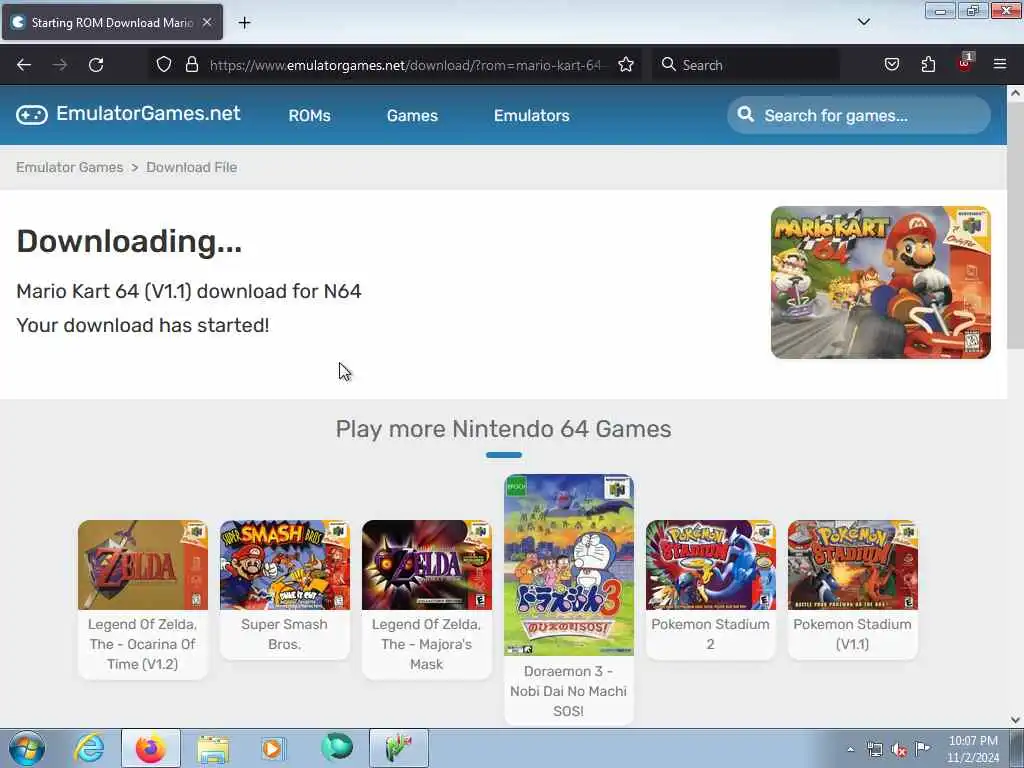Open Super Smash Bros. cover thumbnail

point(285,565)
